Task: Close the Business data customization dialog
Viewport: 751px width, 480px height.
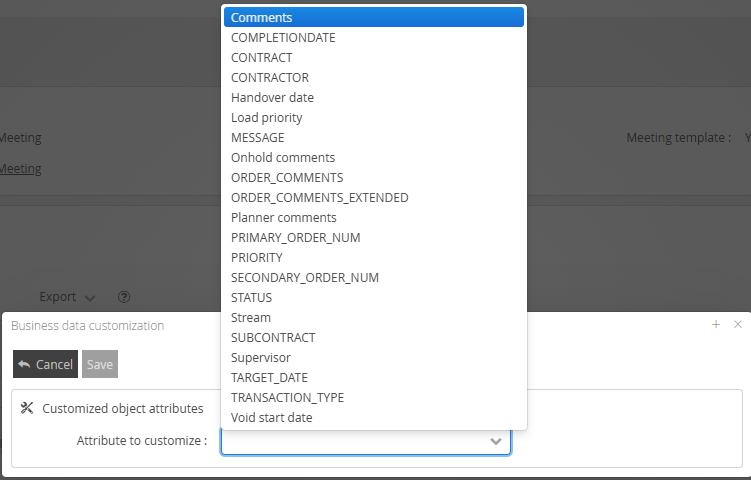Action: 738,325
